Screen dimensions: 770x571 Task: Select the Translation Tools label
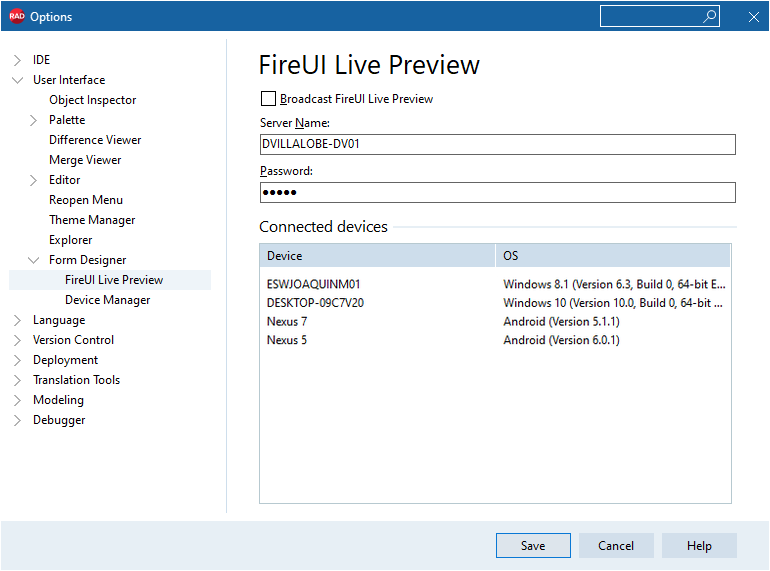pyautogui.click(x=76, y=380)
